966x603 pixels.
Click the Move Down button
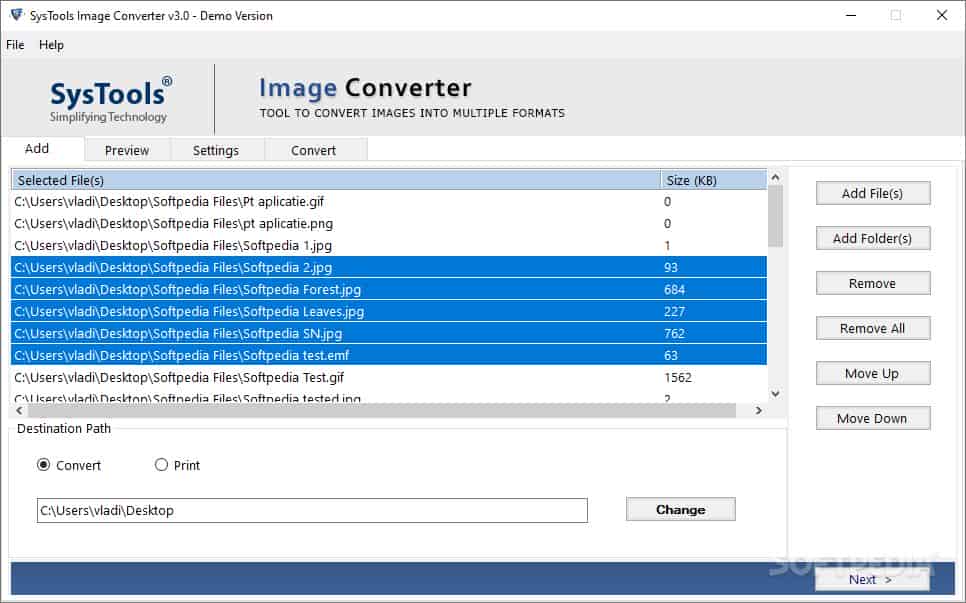click(872, 418)
